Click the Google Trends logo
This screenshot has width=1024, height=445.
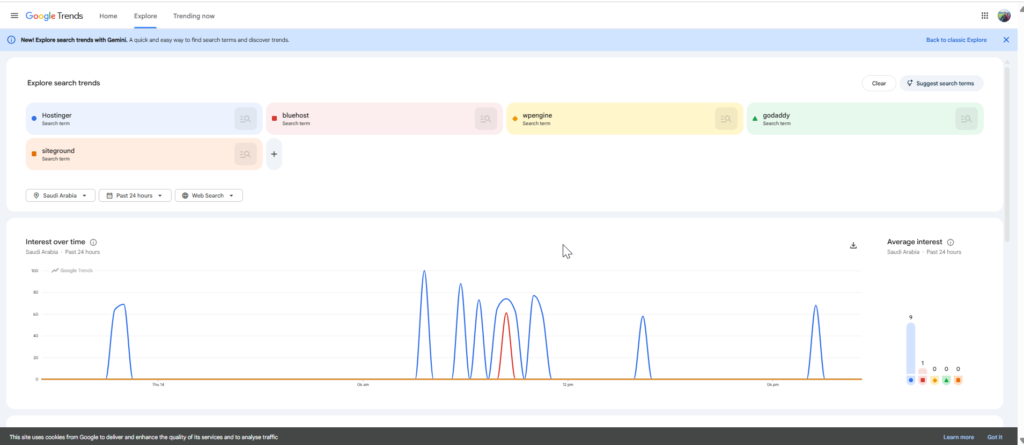click(x=54, y=16)
